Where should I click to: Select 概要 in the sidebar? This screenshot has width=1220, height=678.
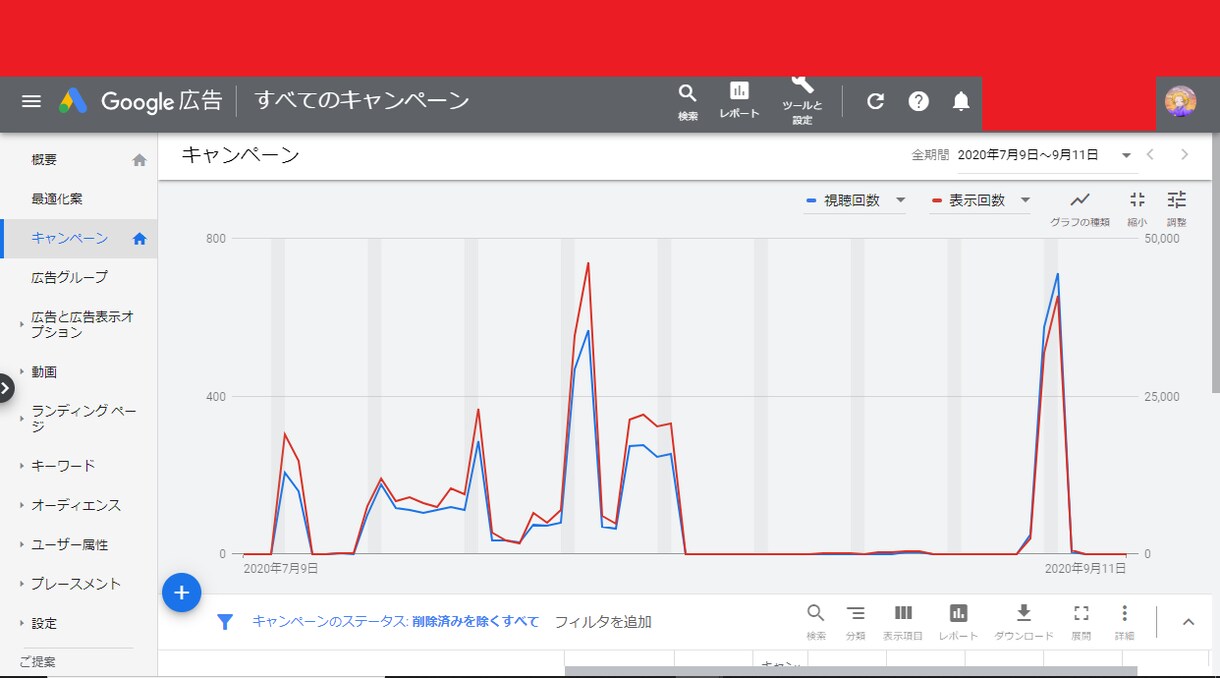click(78, 160)
